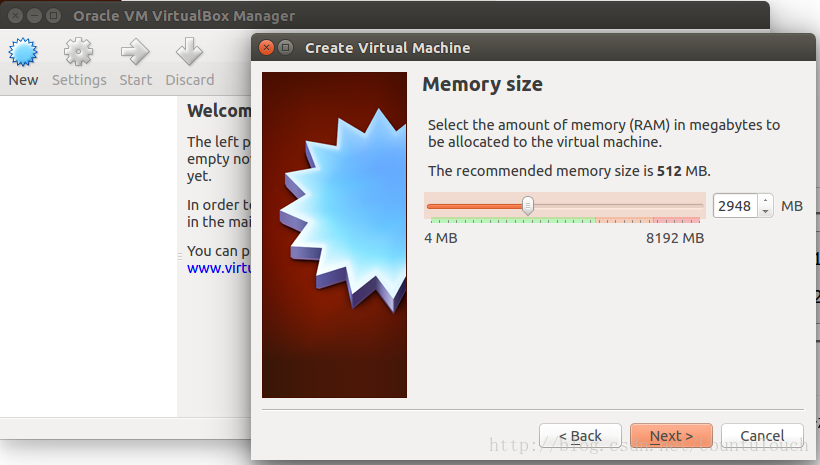The width and height of the screenshot is (820, 465).
Task: Close the Create Virtual Machine dialog
Action: coord(266,48)
